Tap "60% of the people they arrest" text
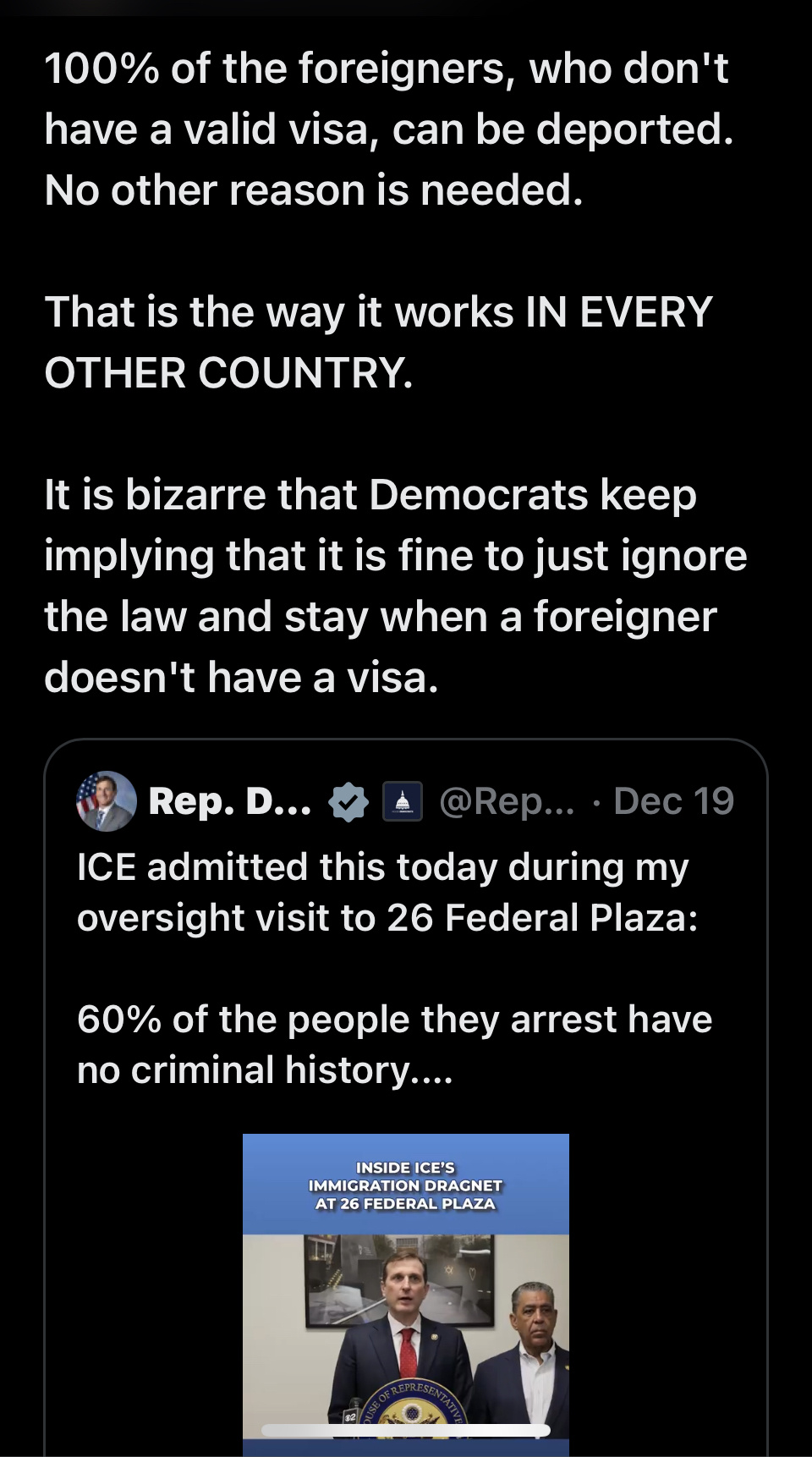 (x=394, y=1020)
